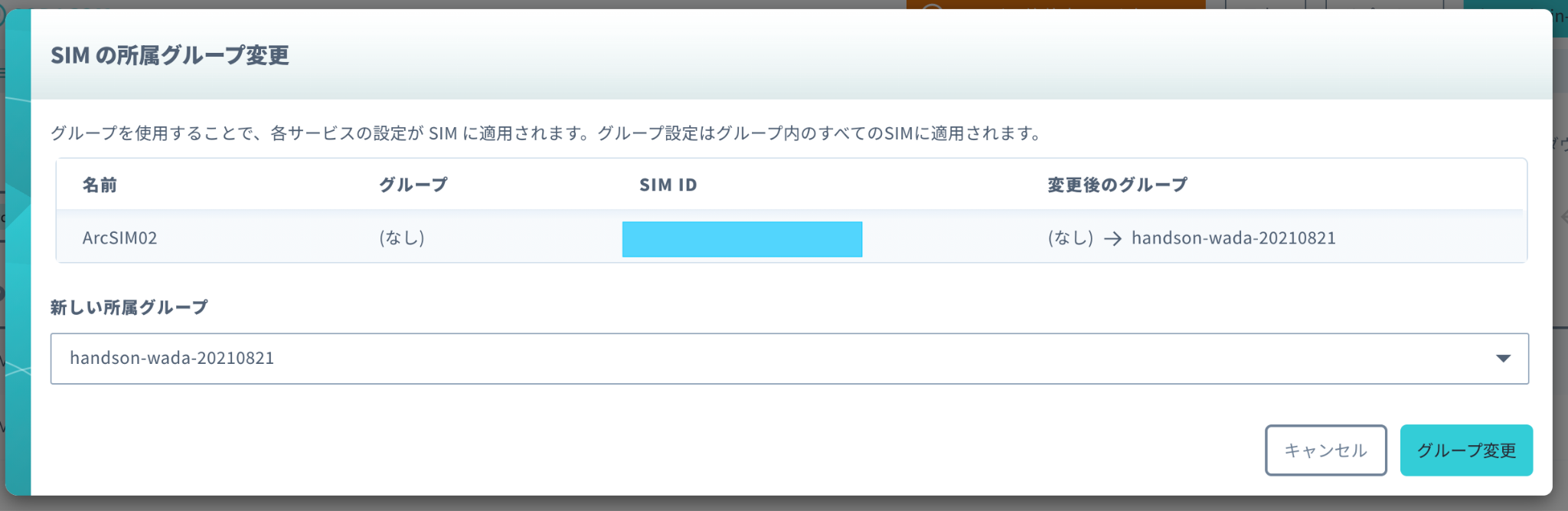The image size is (1568, 511).
Task: Click the 新しい所属グループ field label
Action: pos(129,307)
